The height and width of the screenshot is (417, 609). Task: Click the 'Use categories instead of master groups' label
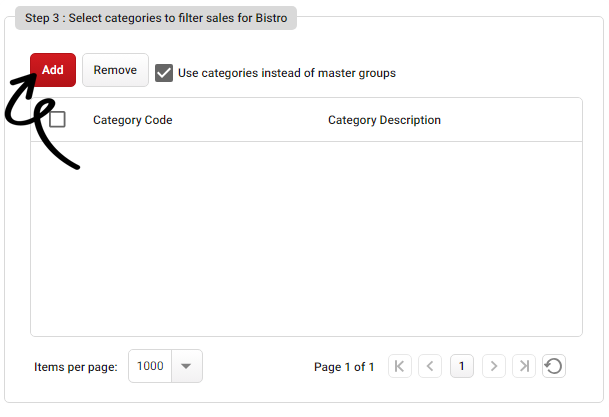pyautogui.click(x=287, y=73)
